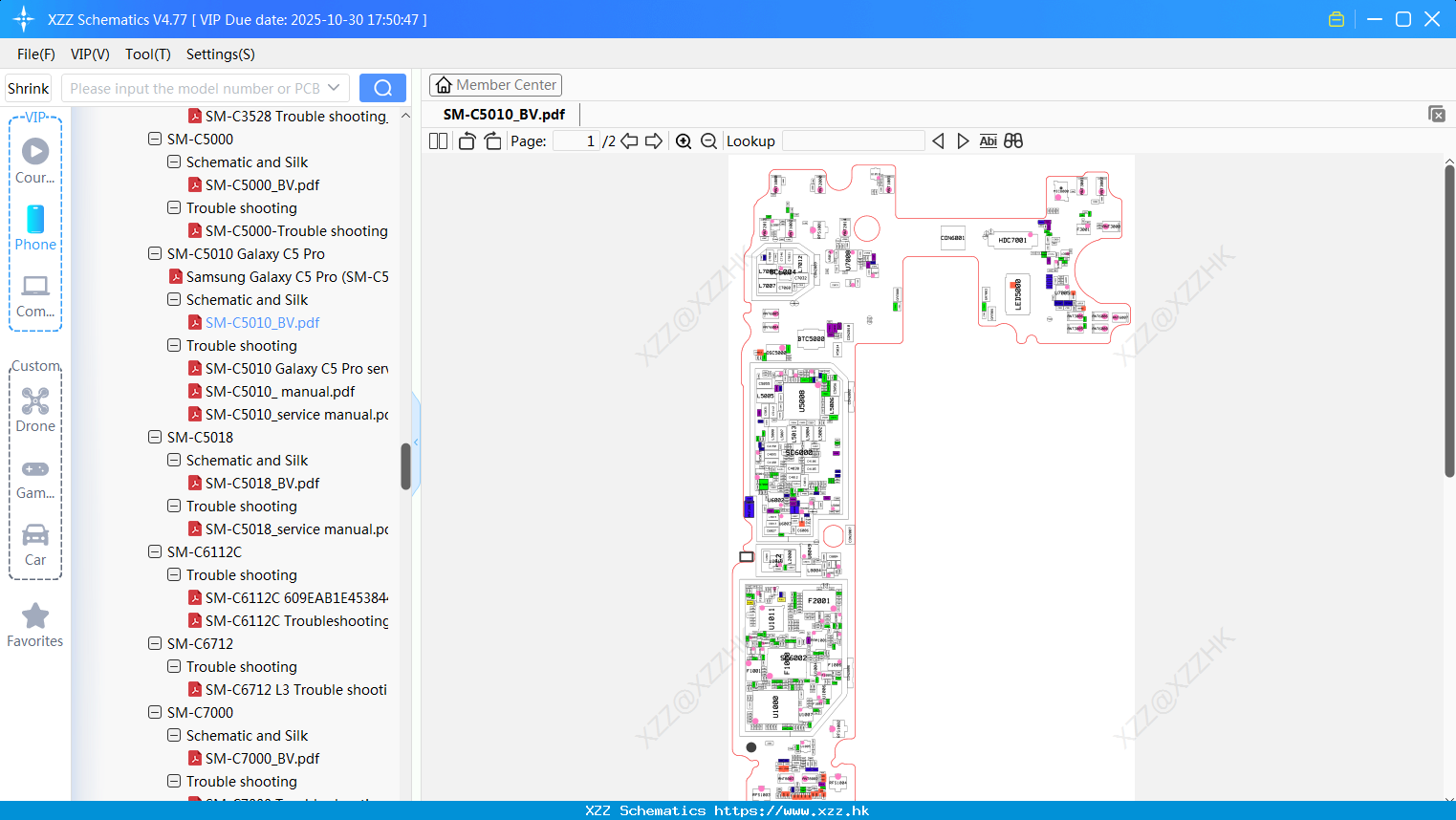This screenshot has height=820, width=1456.
Task: Open the model number dropdown arrow
Action: pos(334,88)
